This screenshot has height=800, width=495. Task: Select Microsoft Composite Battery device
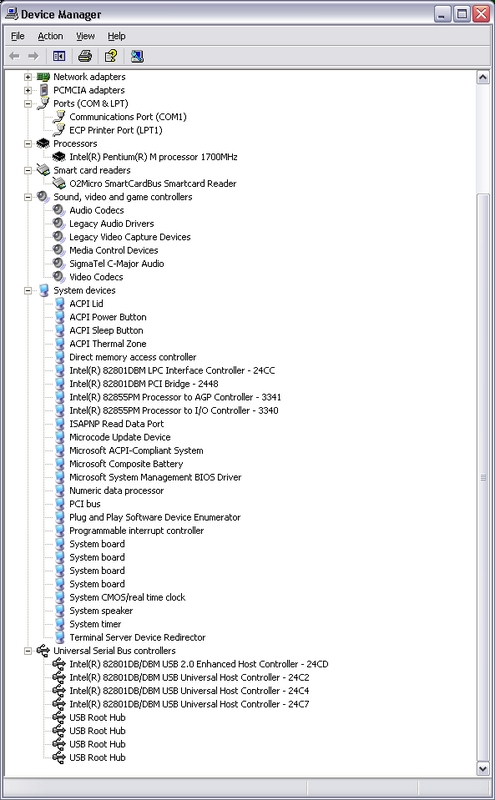[126, 464]
